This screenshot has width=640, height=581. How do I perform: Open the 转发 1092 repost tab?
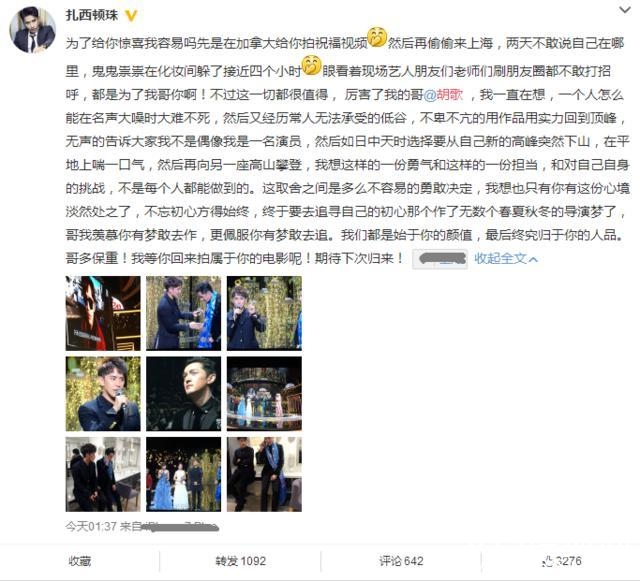pos(241,561)
